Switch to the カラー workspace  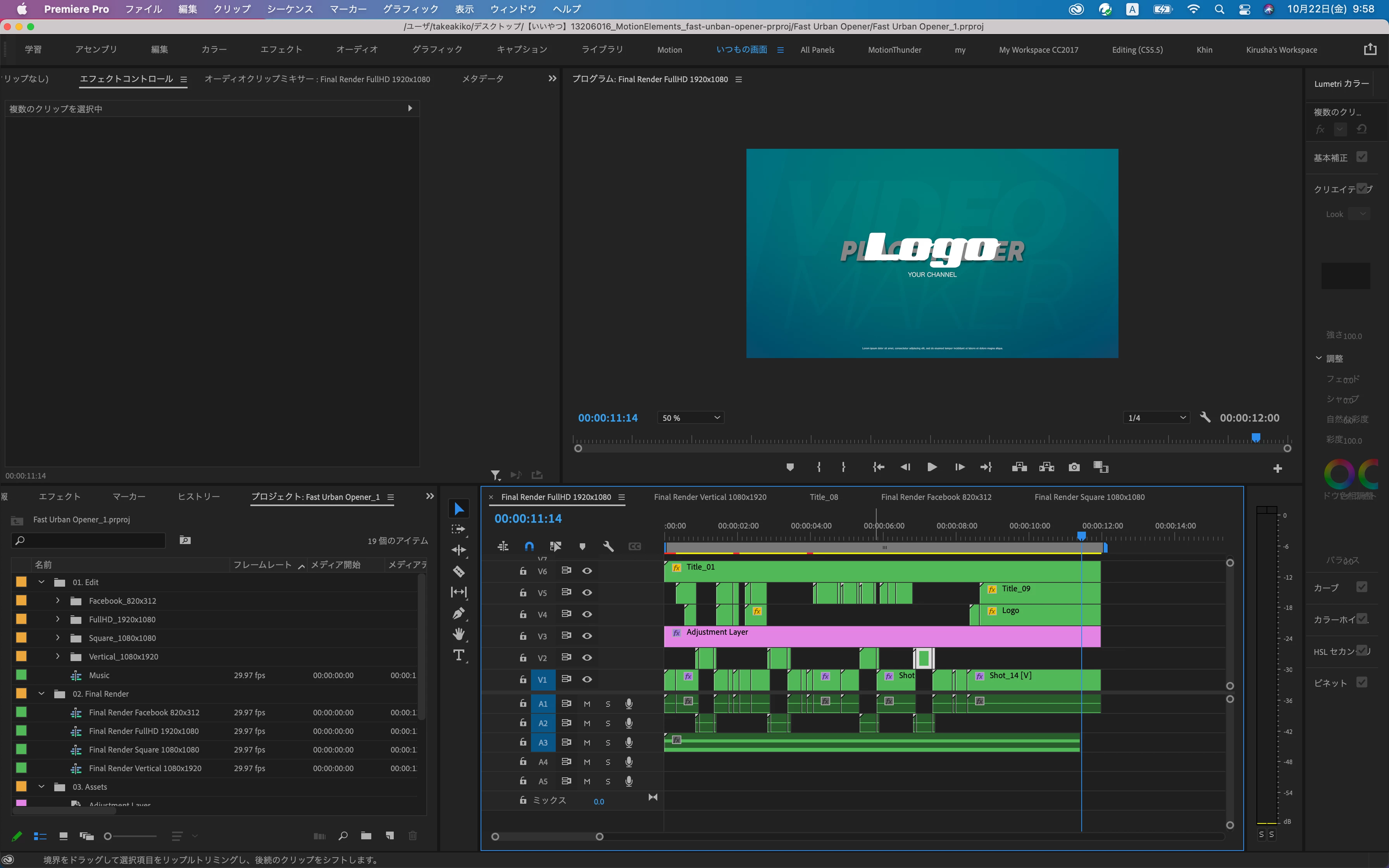(214, 50)
